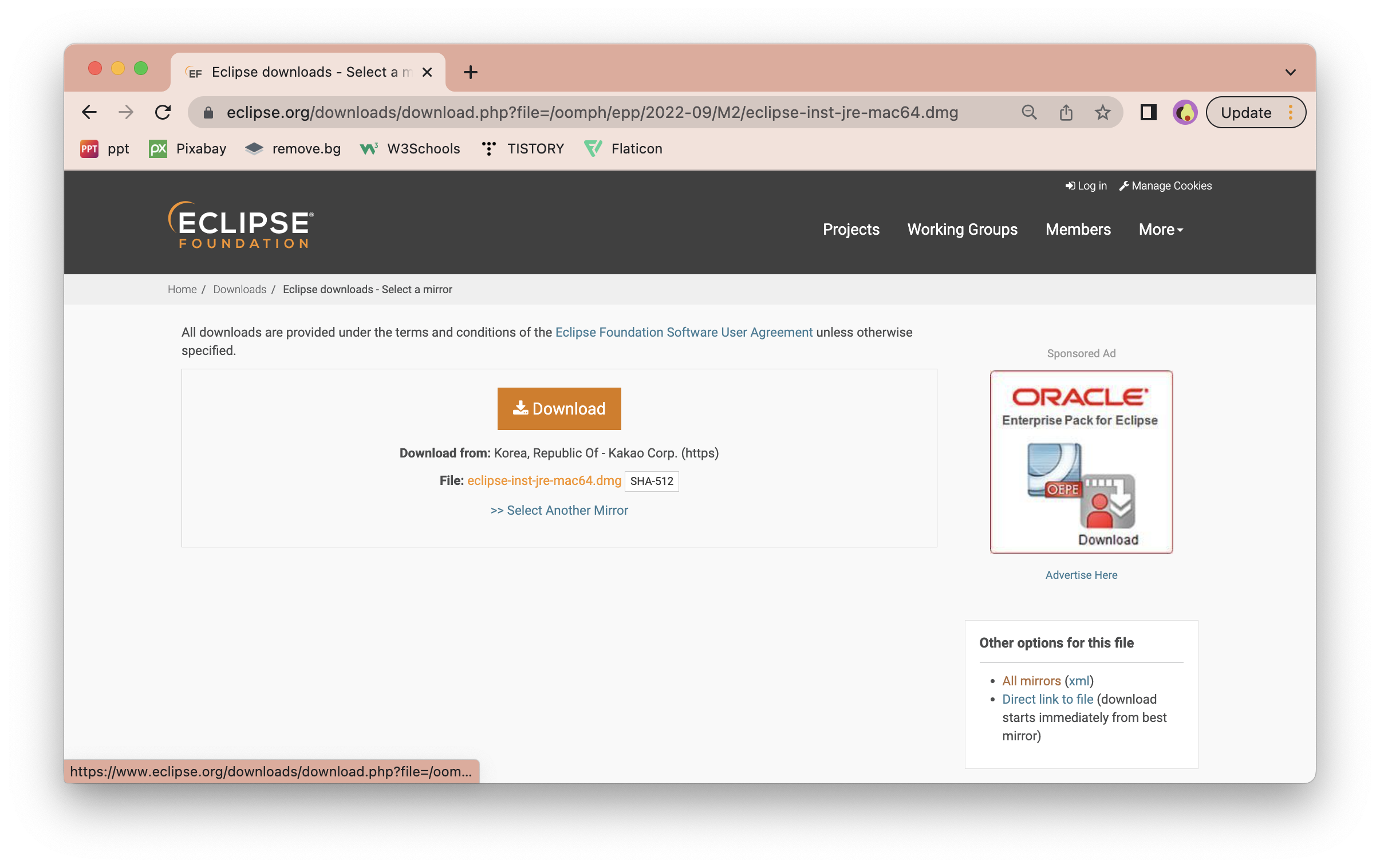Expand the More navigation dropdown
This screenshot has height=868, width=1380.
(1161, 229)
